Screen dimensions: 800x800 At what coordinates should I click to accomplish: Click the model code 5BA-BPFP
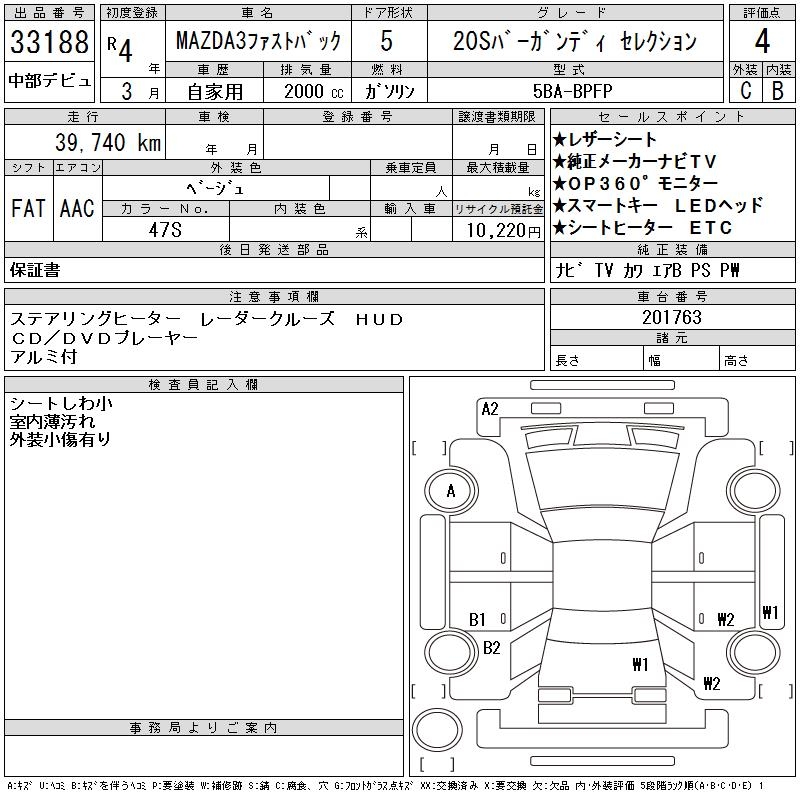click(572, 91)
